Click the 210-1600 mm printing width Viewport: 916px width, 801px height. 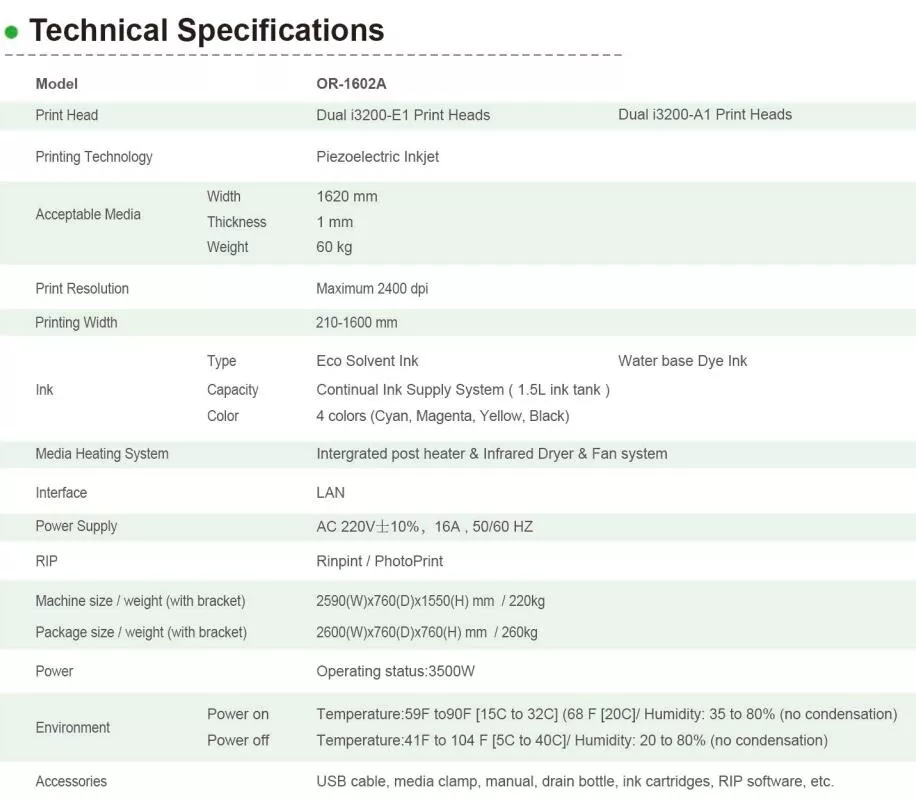tap(356, 323)
